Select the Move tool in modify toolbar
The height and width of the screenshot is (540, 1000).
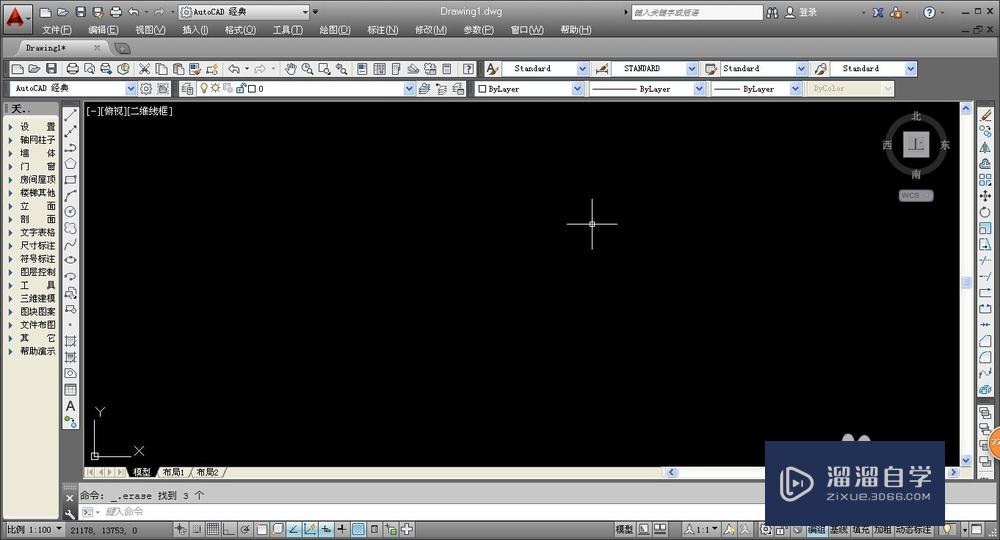[x=985, y=196]
